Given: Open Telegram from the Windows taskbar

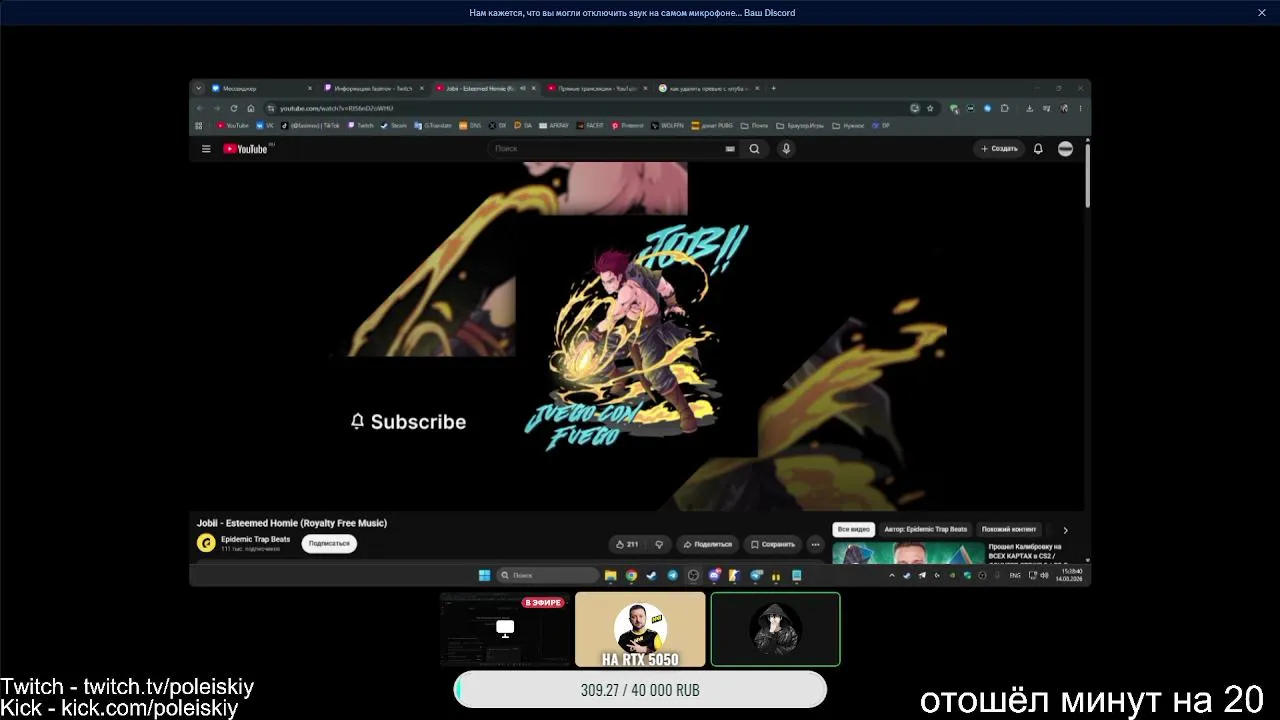Looking at the screenshot, I should 672,575.
